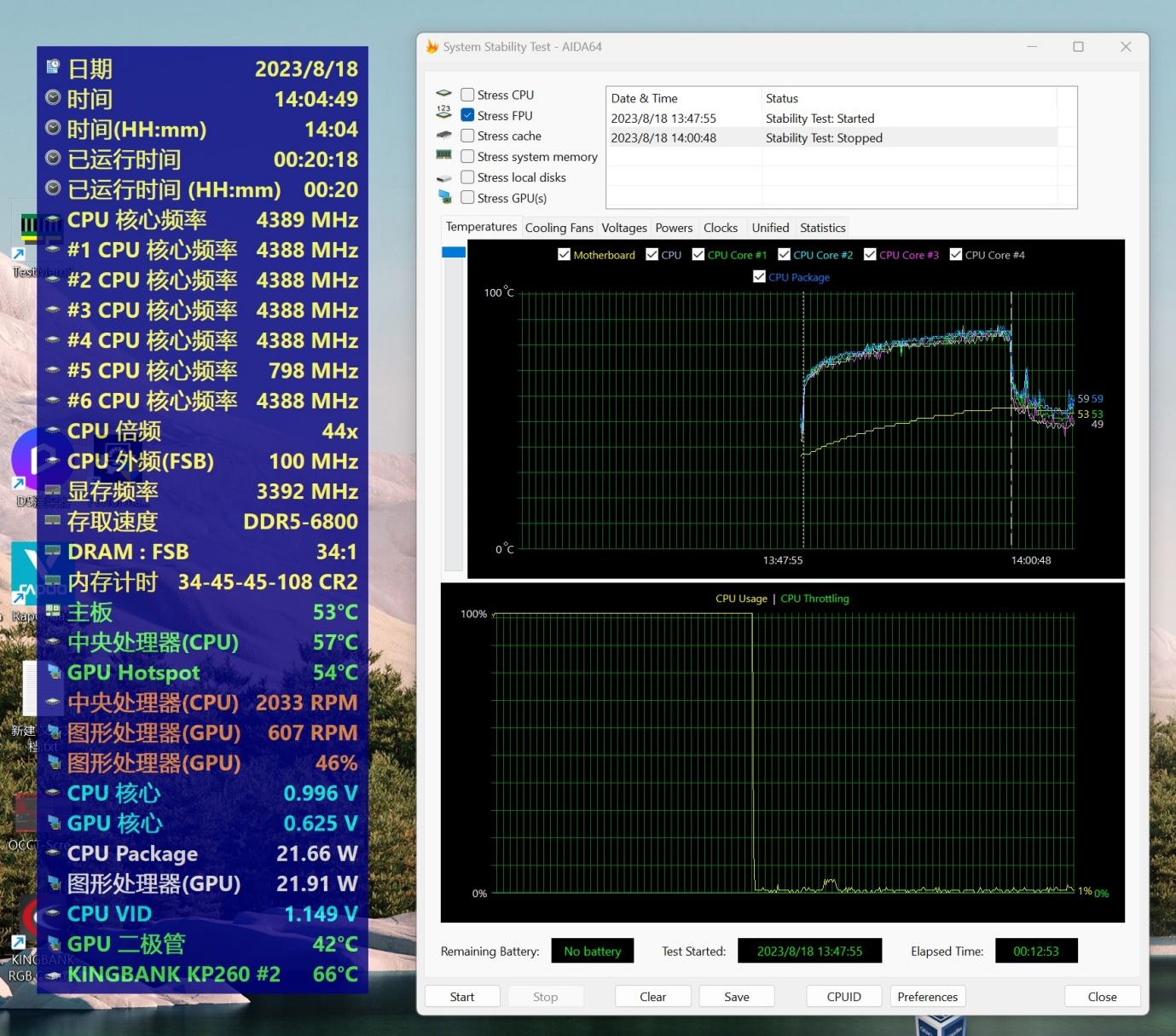Click the clock icon beside 已运行时间 00:20:18
1176x1036 pixels.
pos(53,158)
